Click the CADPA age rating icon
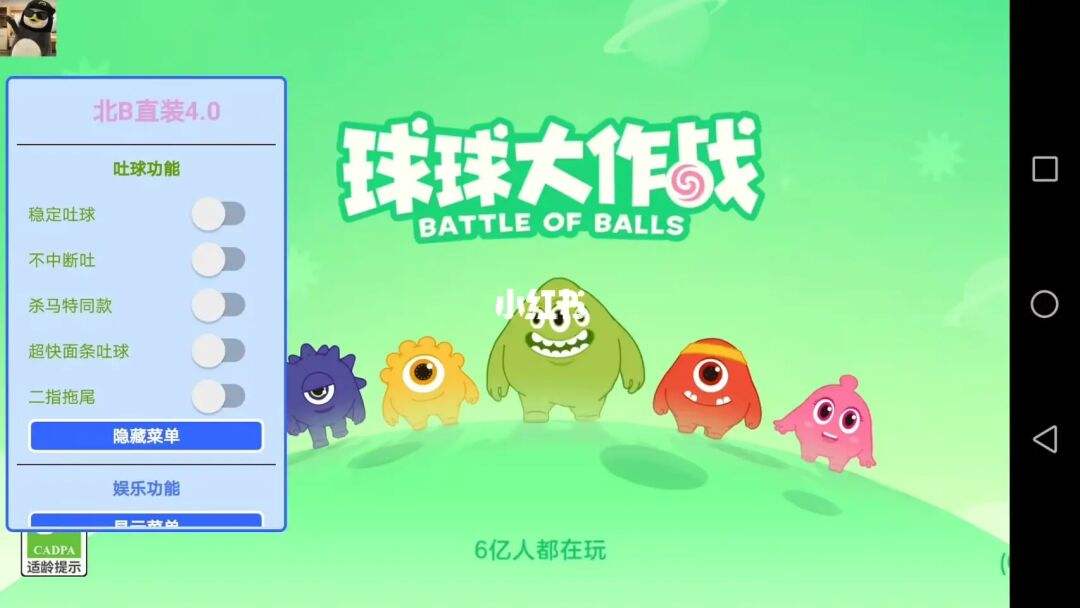The image size is (1080, 608). coord(54,554)
